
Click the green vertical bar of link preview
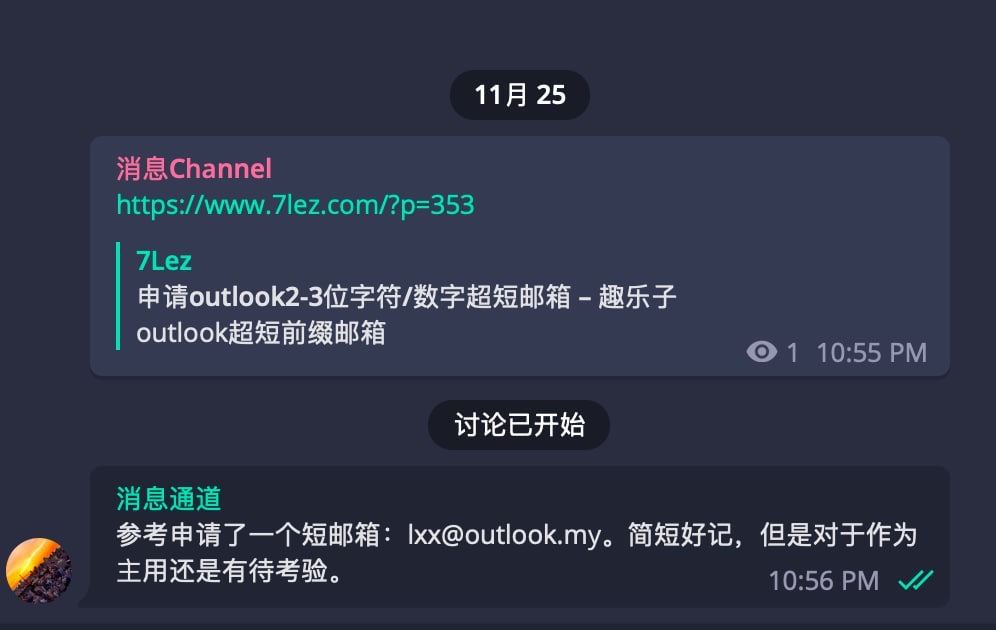118,296
